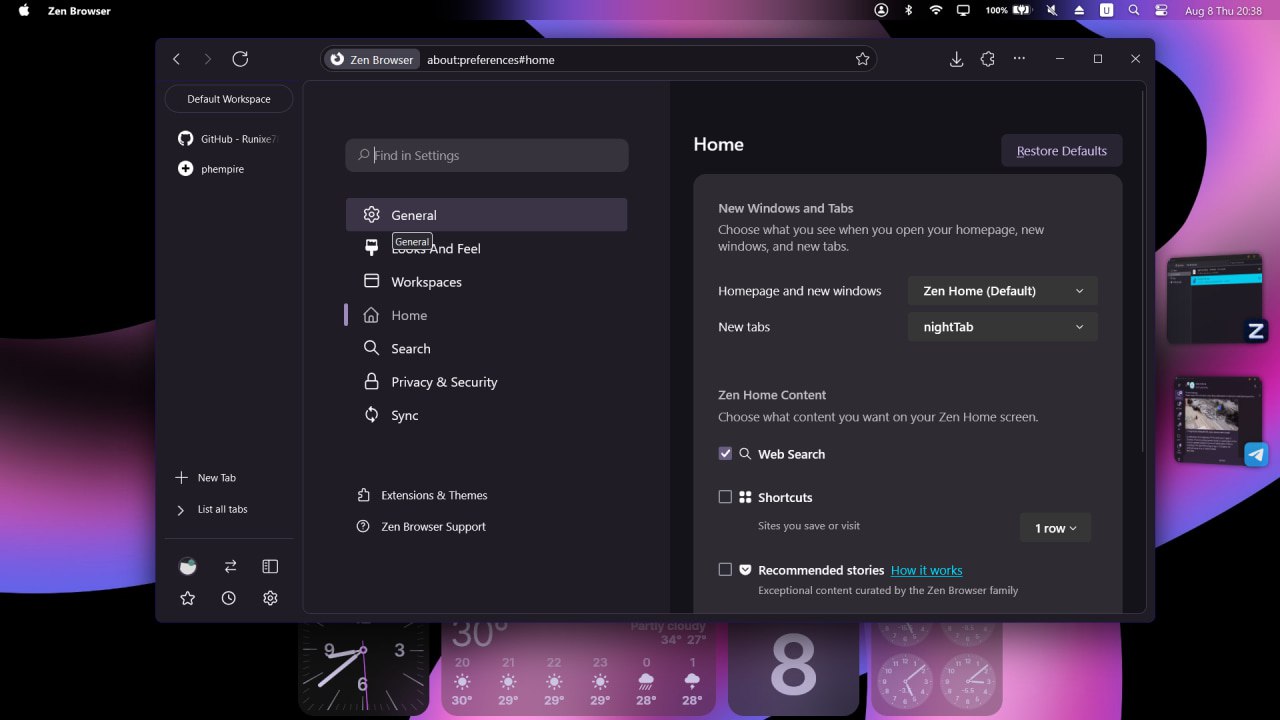Open the Shortcuts '1 row' dropdown

(1055, 528)
